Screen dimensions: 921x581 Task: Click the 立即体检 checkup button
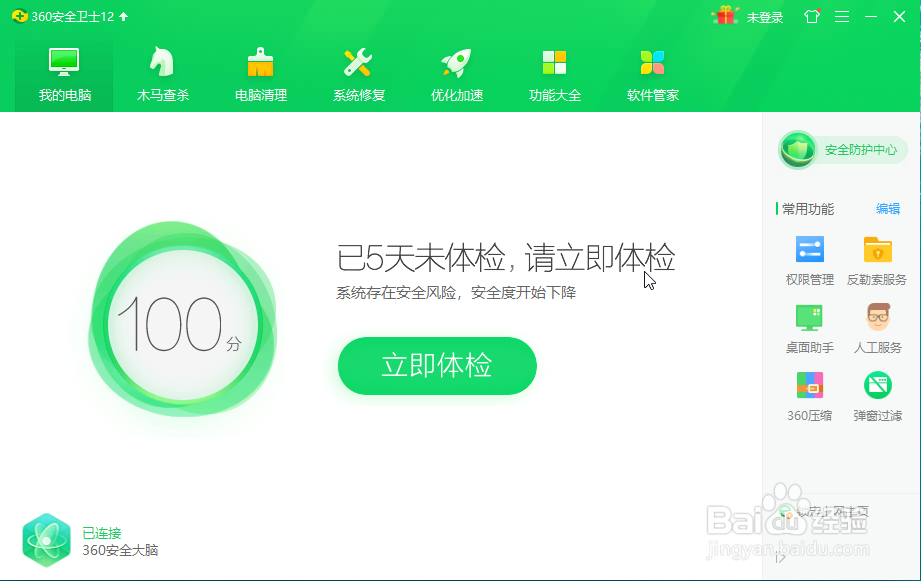coord(436,366)
